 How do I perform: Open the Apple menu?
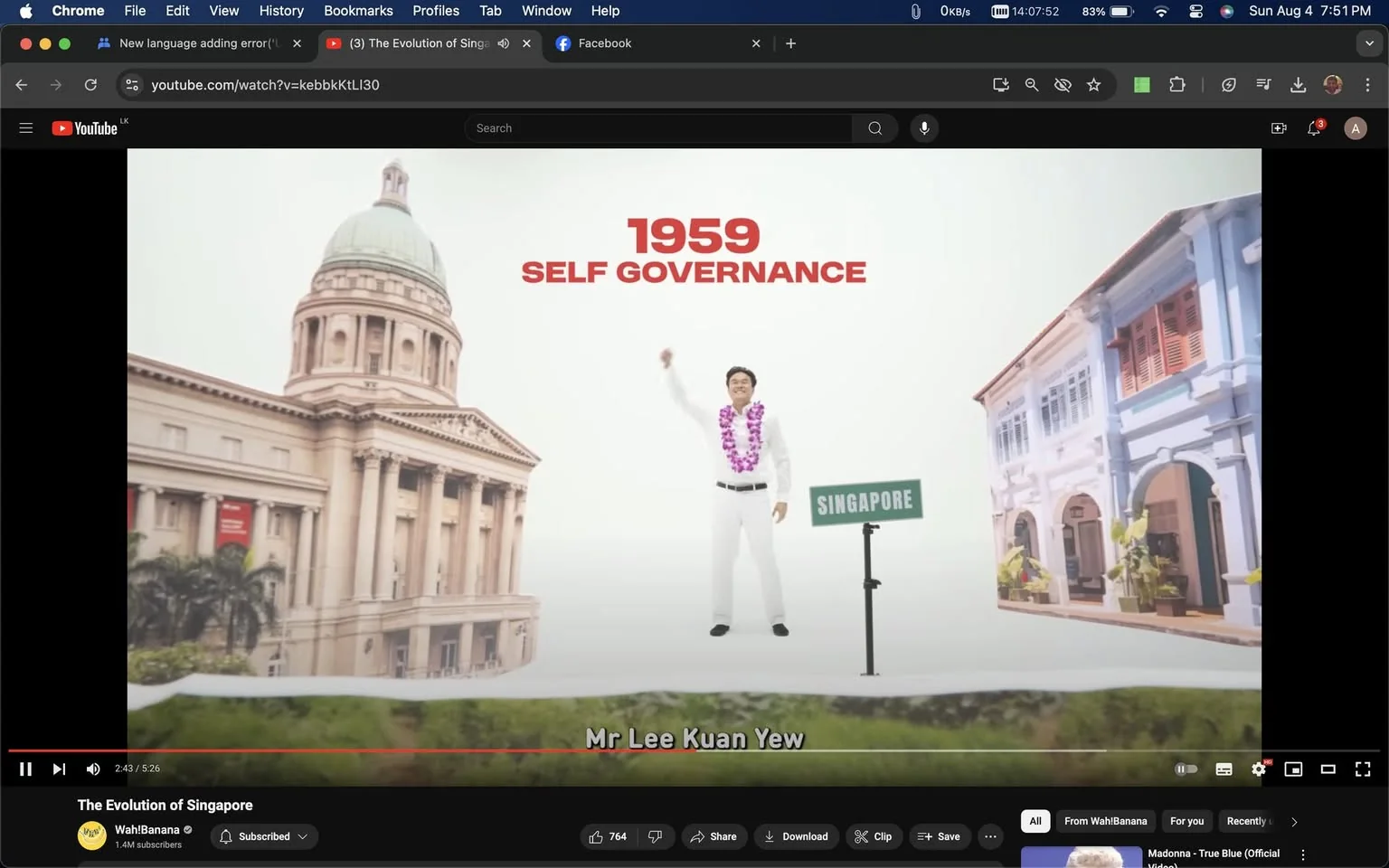(x=25, y=11)
